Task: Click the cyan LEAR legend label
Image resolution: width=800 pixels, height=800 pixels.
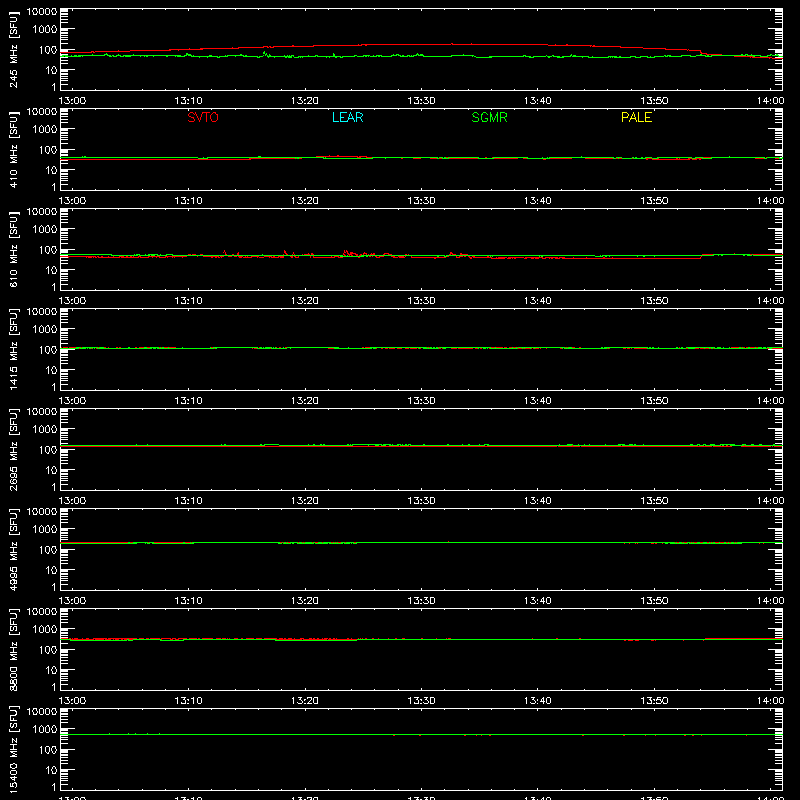Action: pyautogui.click(x=347, y=117)
